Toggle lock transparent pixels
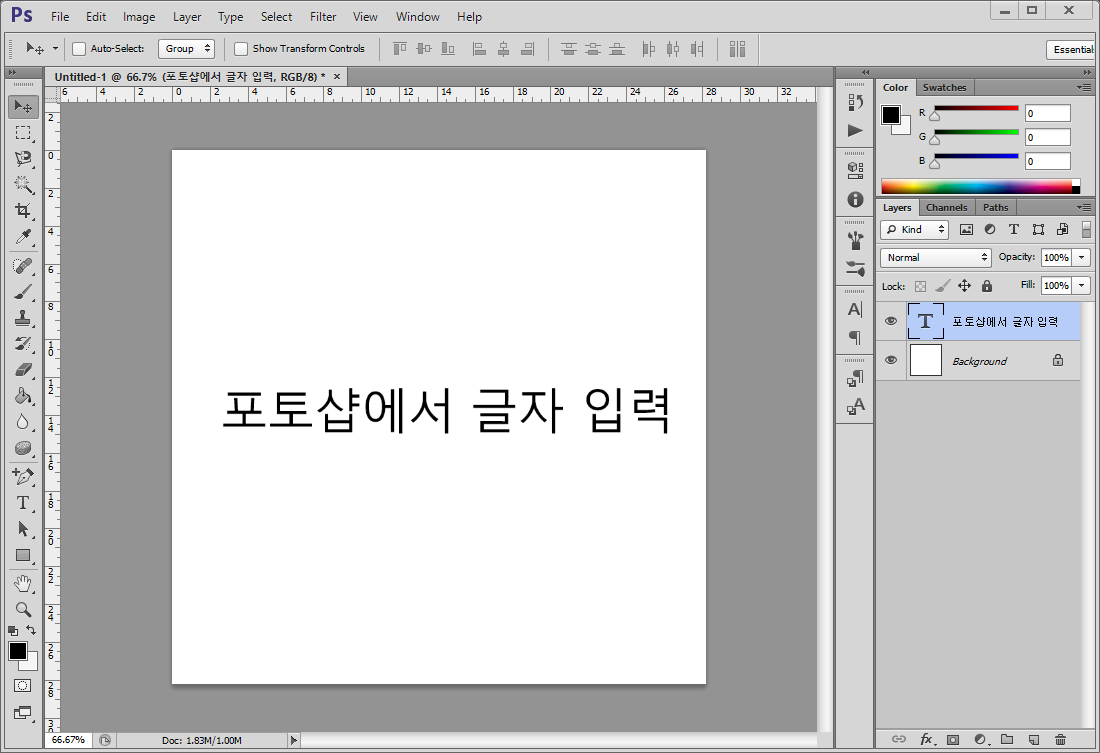The image size is (1100, 753). pyautogui.click(x=920, y=286)
